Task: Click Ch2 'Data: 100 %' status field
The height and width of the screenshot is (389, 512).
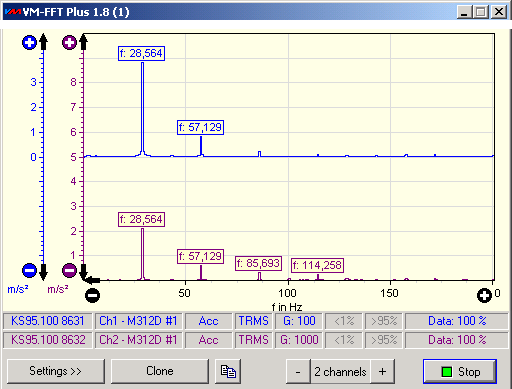Action: [457, 340]
